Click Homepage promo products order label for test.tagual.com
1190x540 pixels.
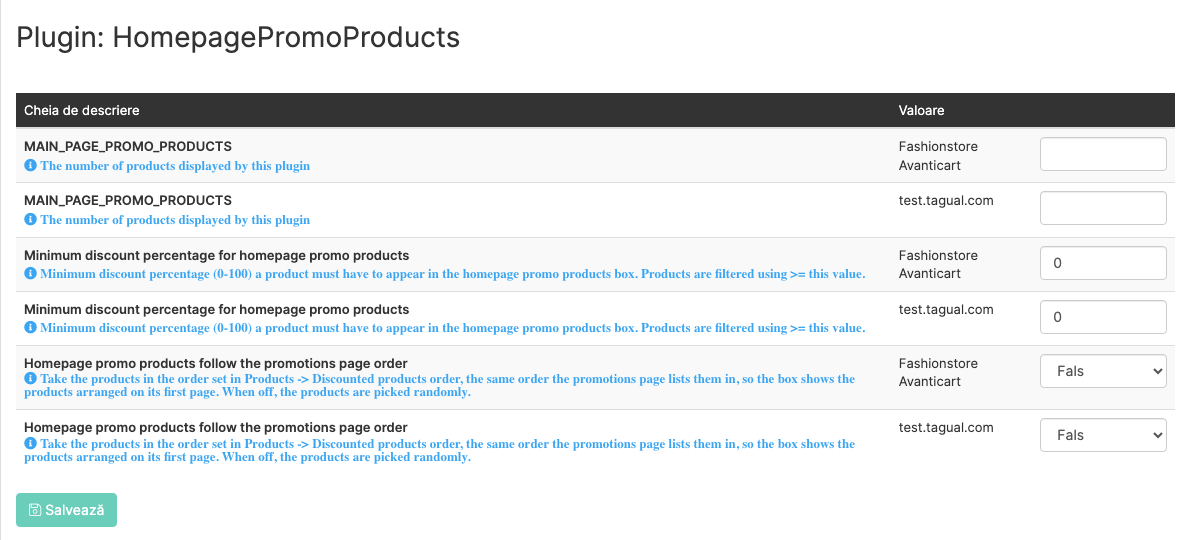click(216, 427)
